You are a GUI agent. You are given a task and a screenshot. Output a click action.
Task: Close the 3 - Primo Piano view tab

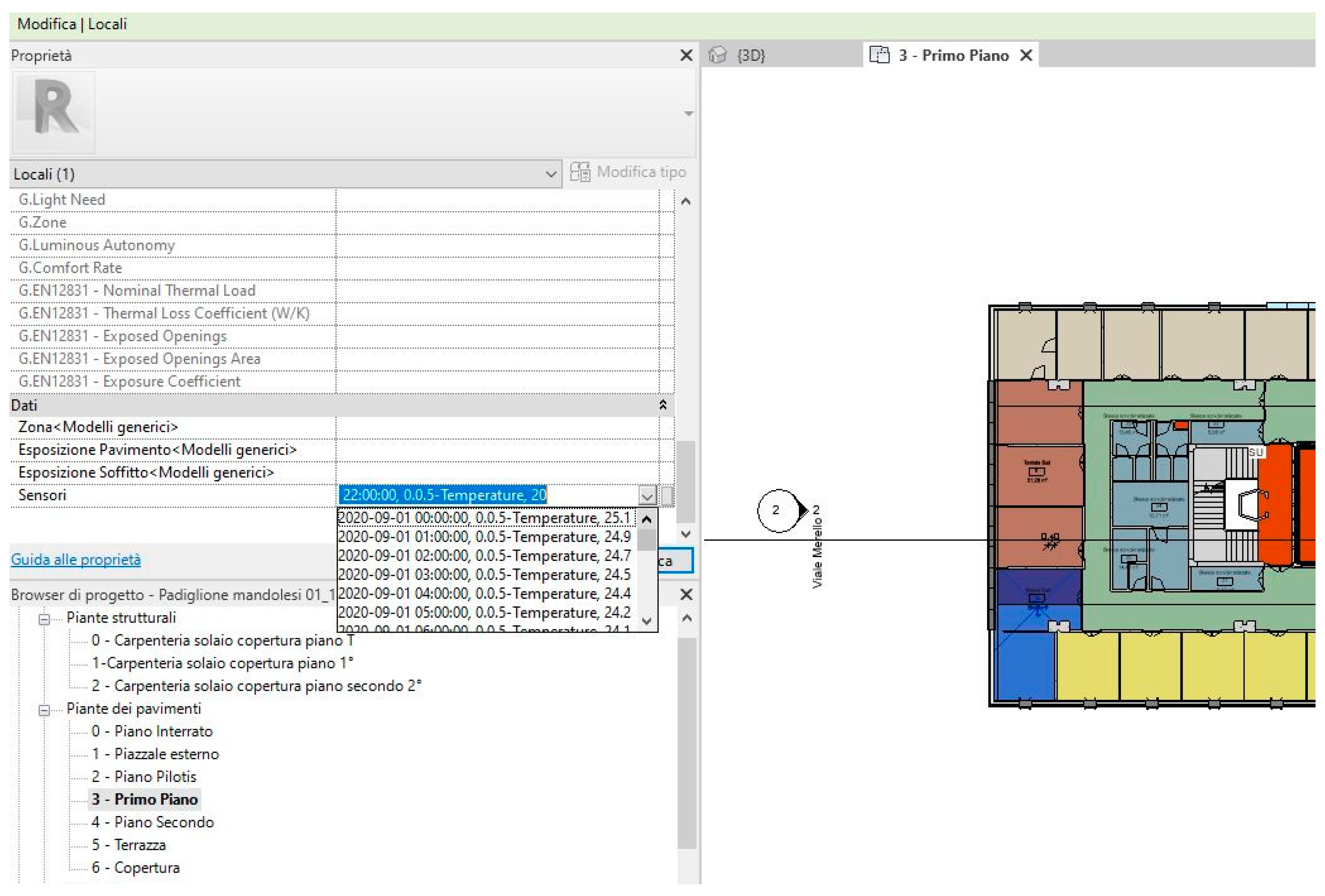pos(1026,55)
